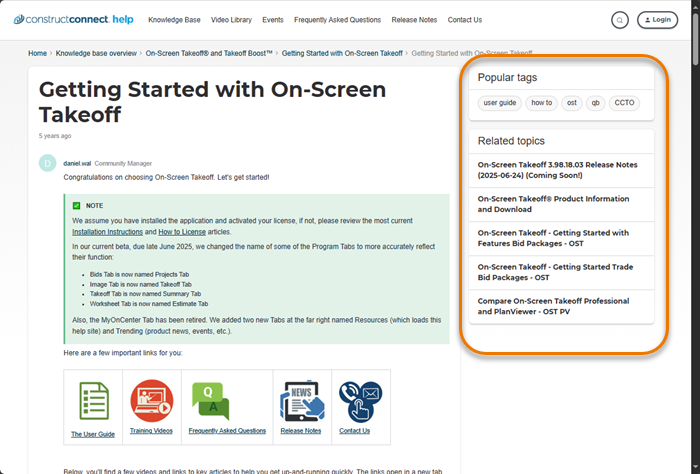Click the green NOTE checkmark icon

pos(76,206)
